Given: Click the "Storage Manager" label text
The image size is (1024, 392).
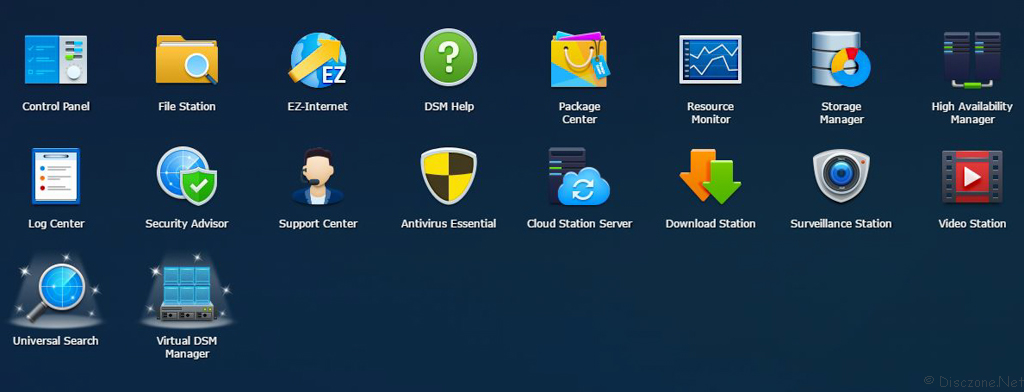Looking at the screenshot, I should [x=841, y=113].
